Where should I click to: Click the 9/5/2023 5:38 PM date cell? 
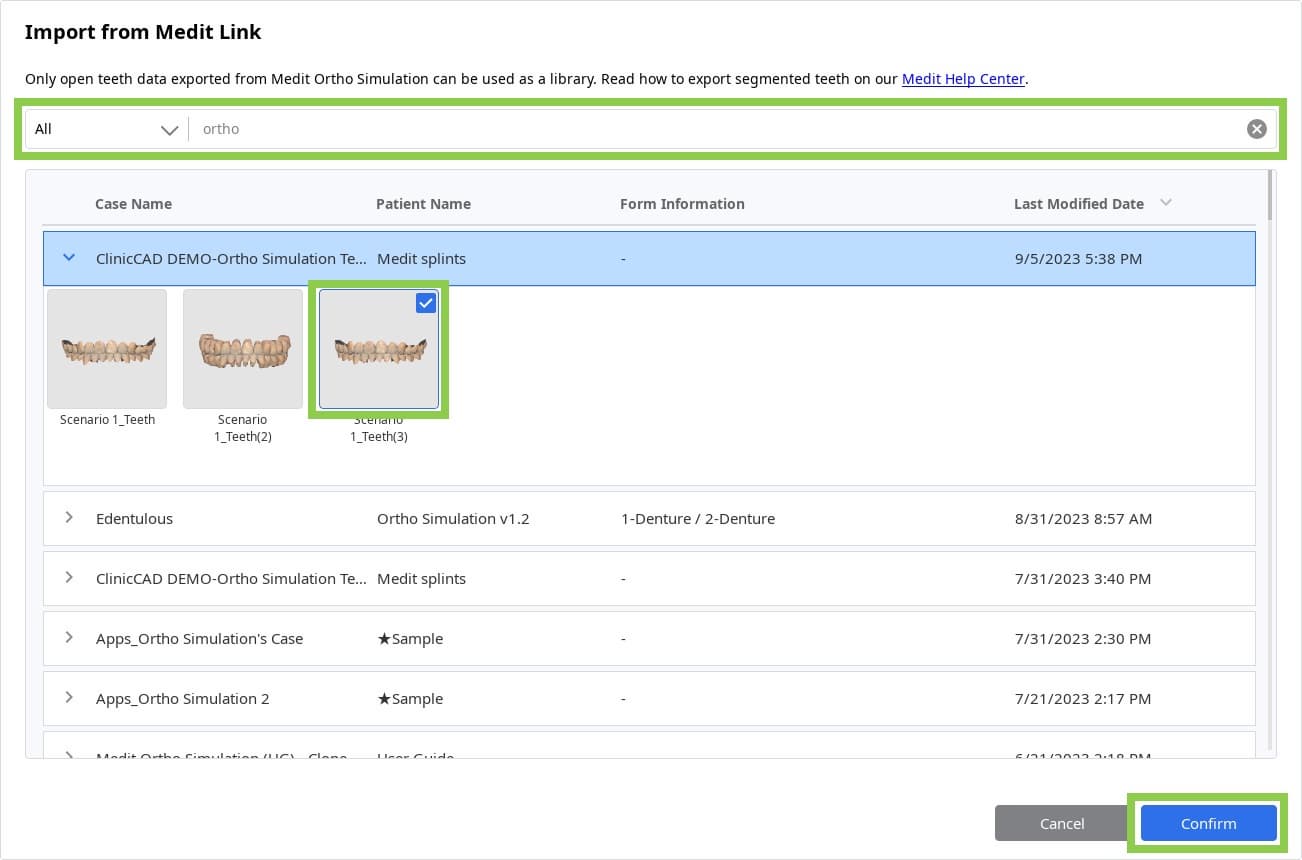1078,258
